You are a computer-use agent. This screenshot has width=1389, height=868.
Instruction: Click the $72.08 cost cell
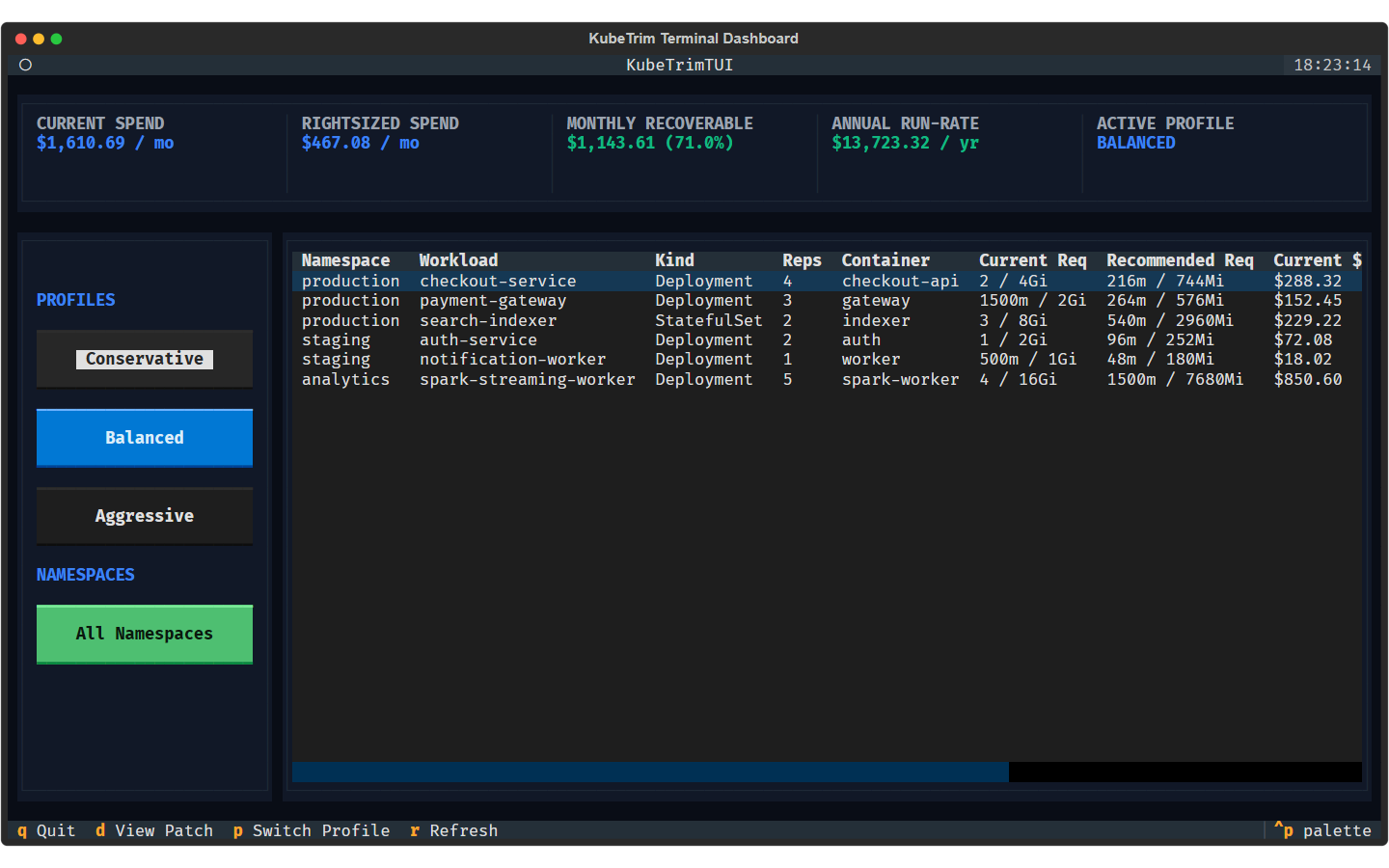pos(1303,339)
